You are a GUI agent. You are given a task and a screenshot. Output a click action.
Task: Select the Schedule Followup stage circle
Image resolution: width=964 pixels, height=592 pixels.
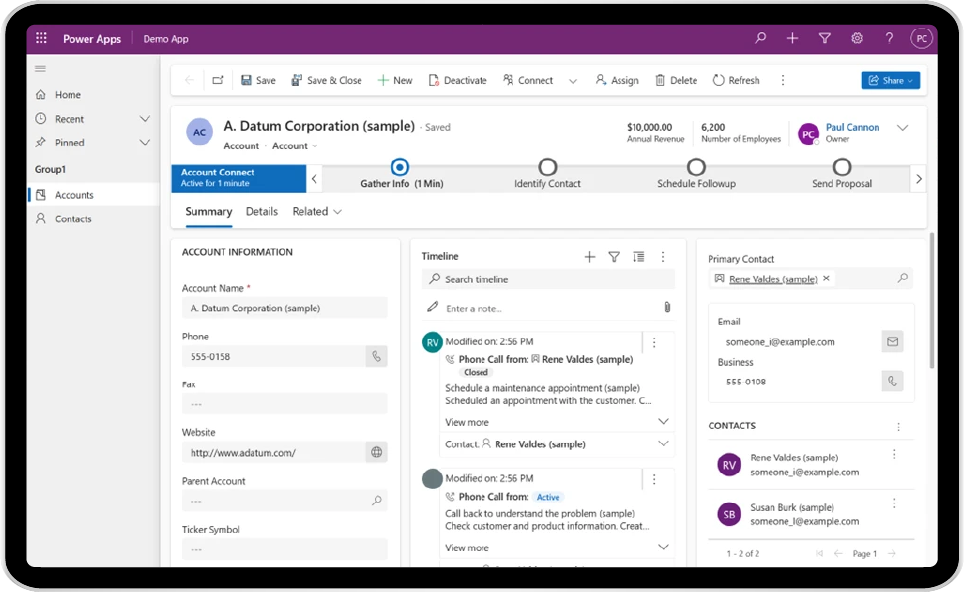(x=696, y=167)
